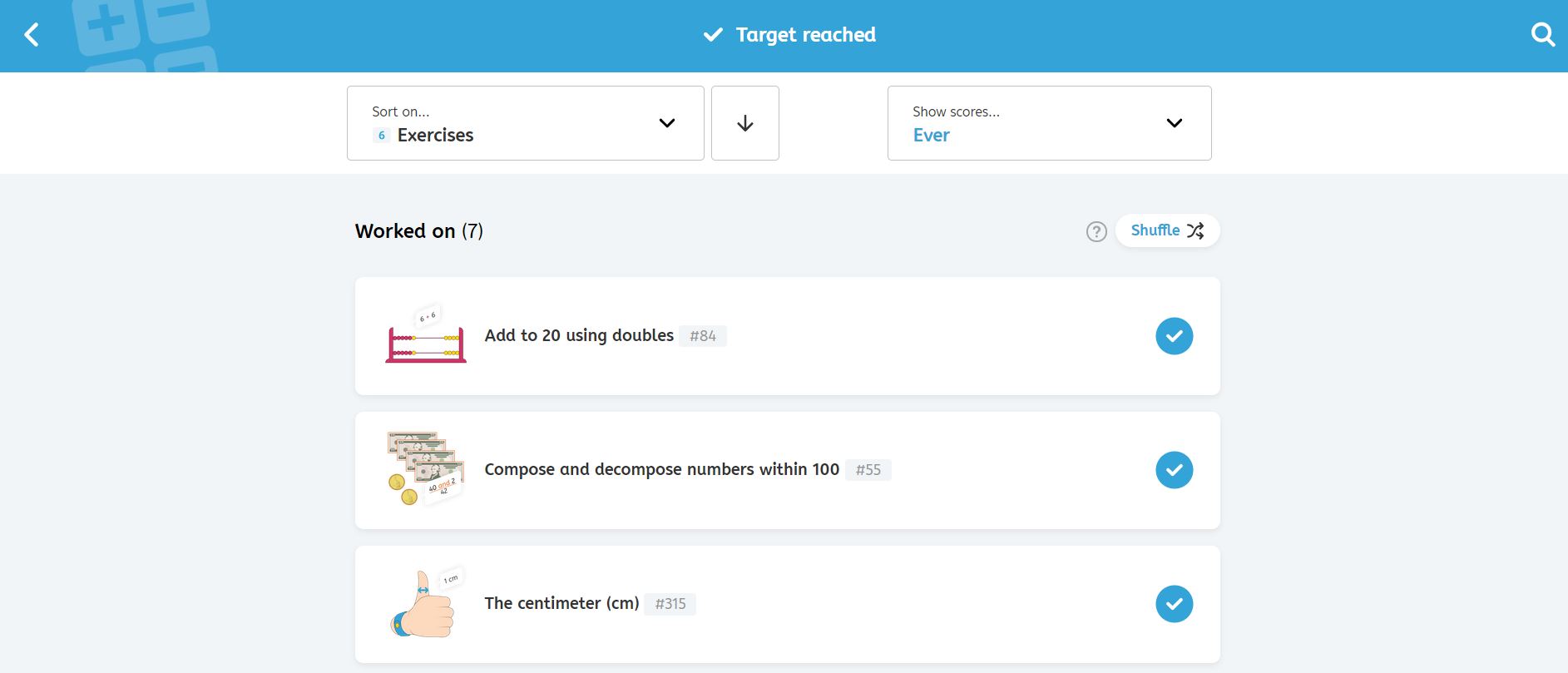Screen dimensions: 1568x673
Task: Click the #84 exercise number tag
Action: pyautogui.click(x=702, y=336)
